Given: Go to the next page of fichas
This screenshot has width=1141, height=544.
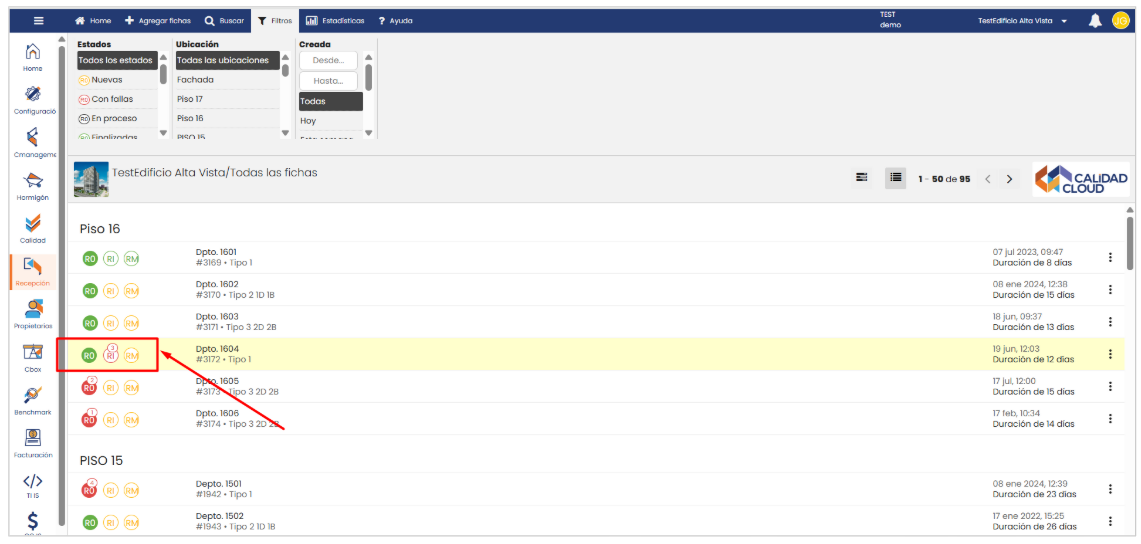Looking at the screenshot, I should pyautogui.click(x=1009, y=179).
